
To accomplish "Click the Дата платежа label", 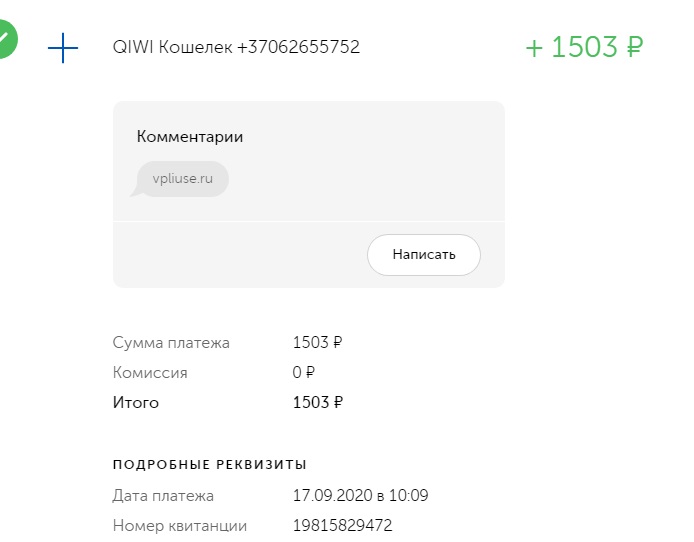I will pyautogui.click(x=163, y=496).
